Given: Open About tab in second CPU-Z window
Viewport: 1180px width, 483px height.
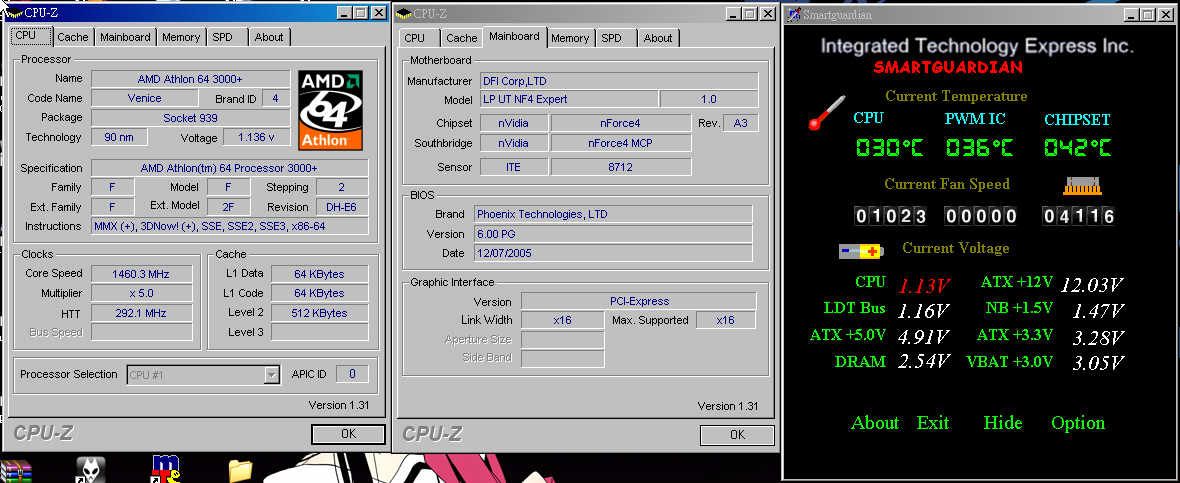Looking at the screenshot, I should [x=658, y=38].
